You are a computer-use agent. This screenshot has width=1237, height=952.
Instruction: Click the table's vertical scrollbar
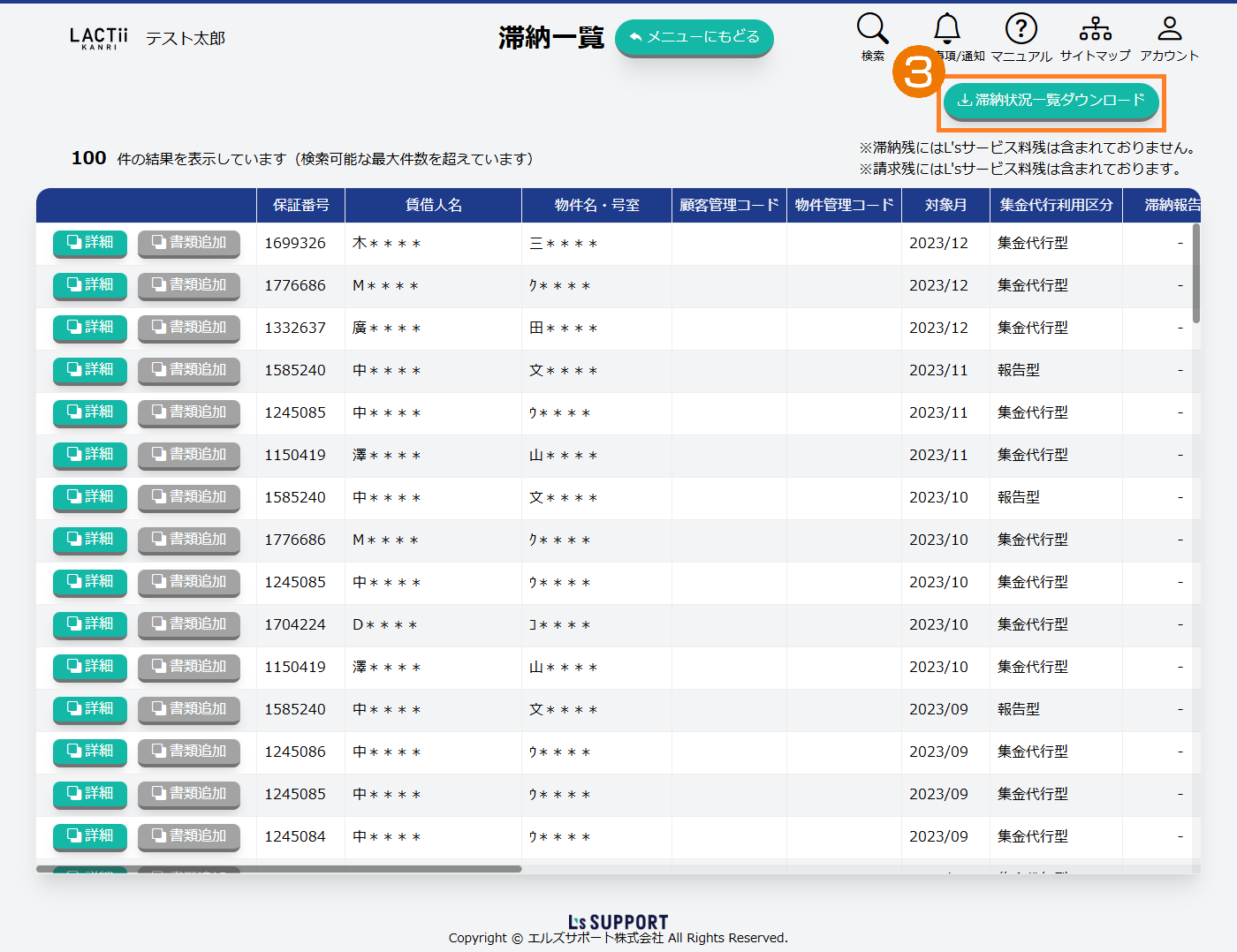coord(1196,274)
